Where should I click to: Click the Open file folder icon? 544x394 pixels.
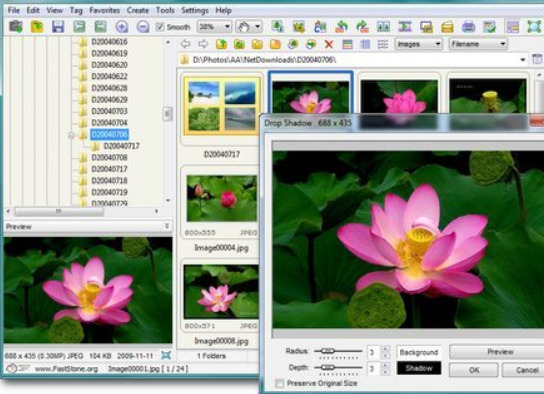pyautogui.click(x=37, y=26)
